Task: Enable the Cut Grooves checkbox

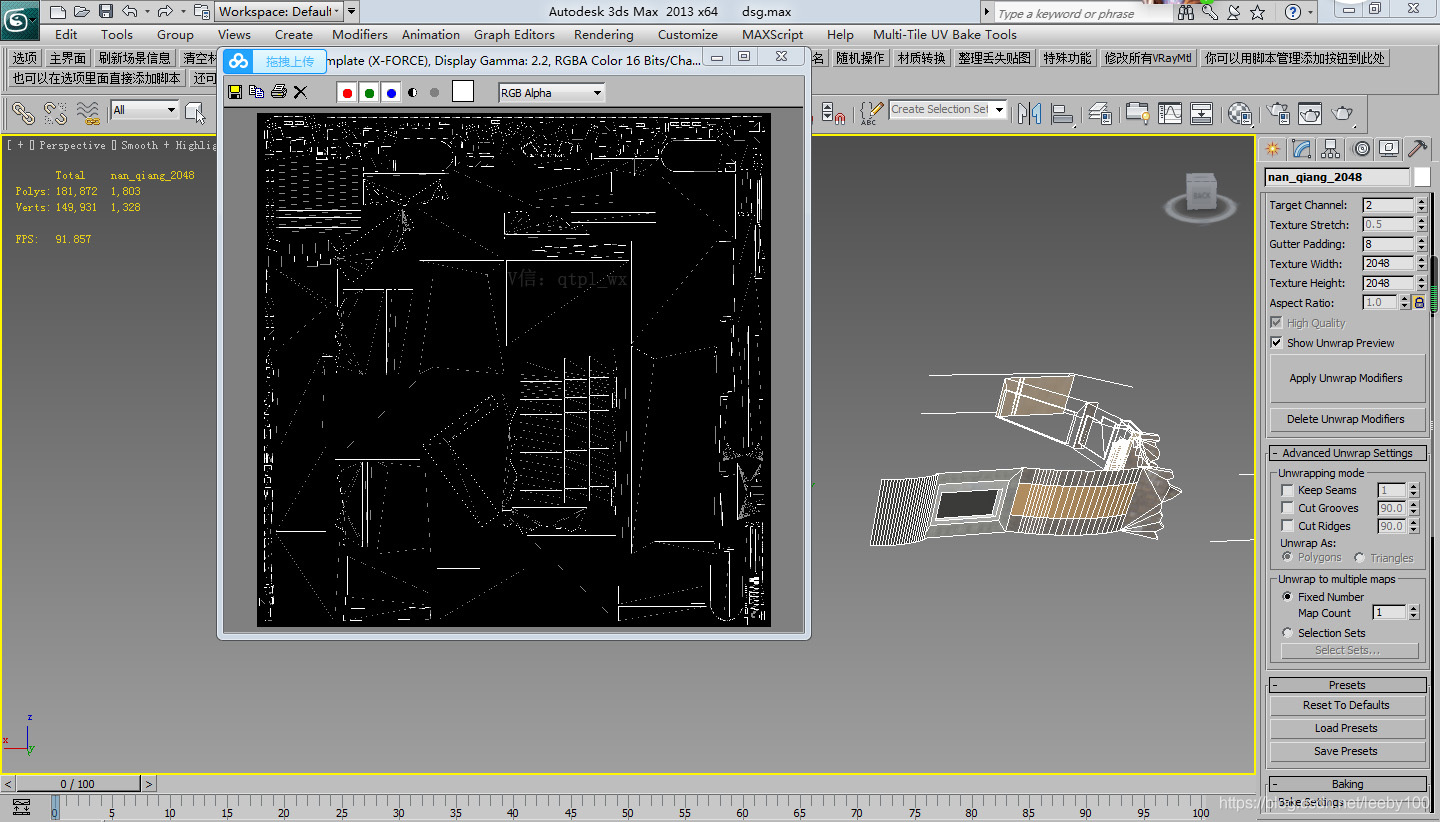Action: click(x=1287, y=508)
